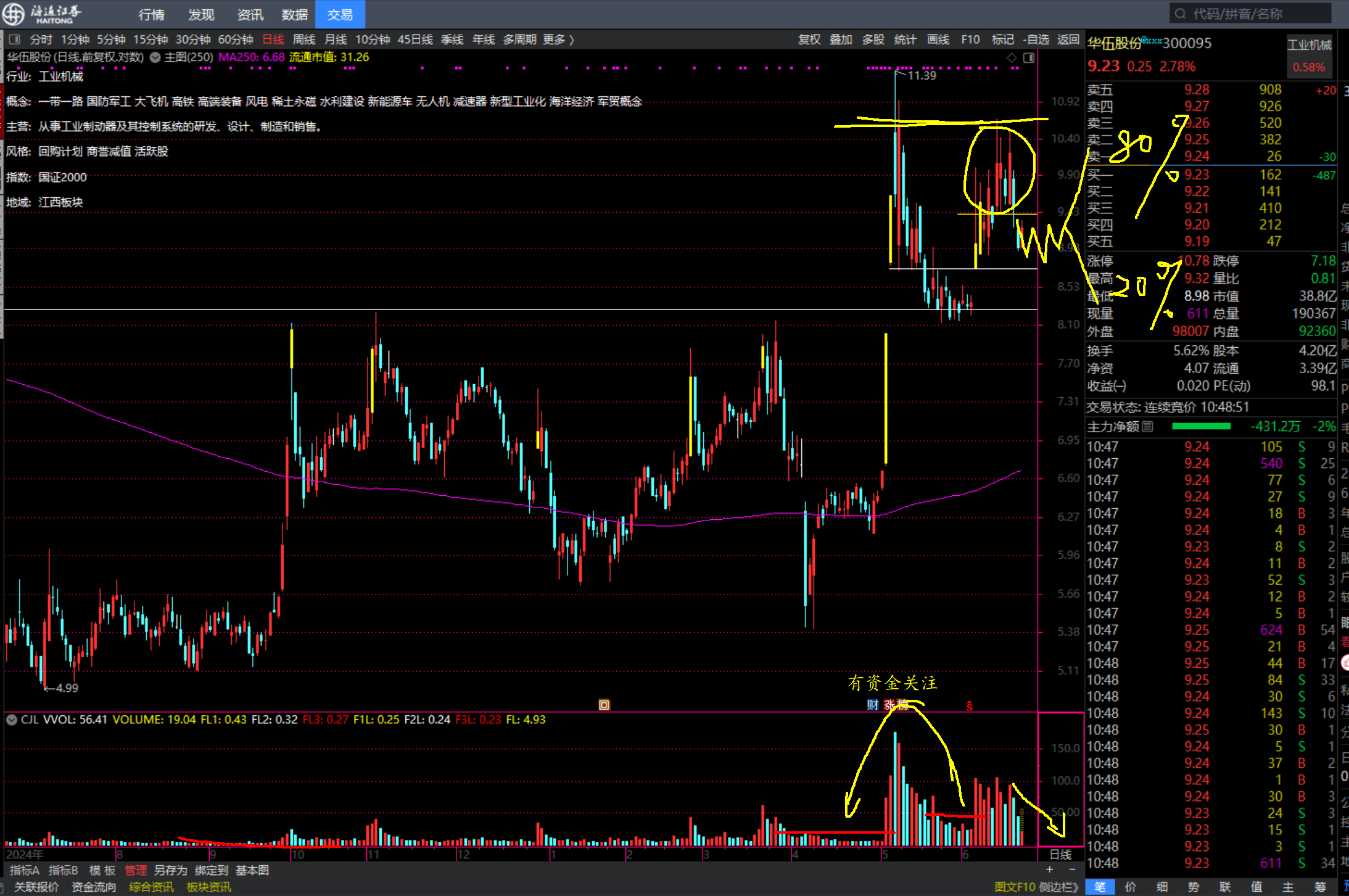Switch to the 行情 tab

(152, 14)
